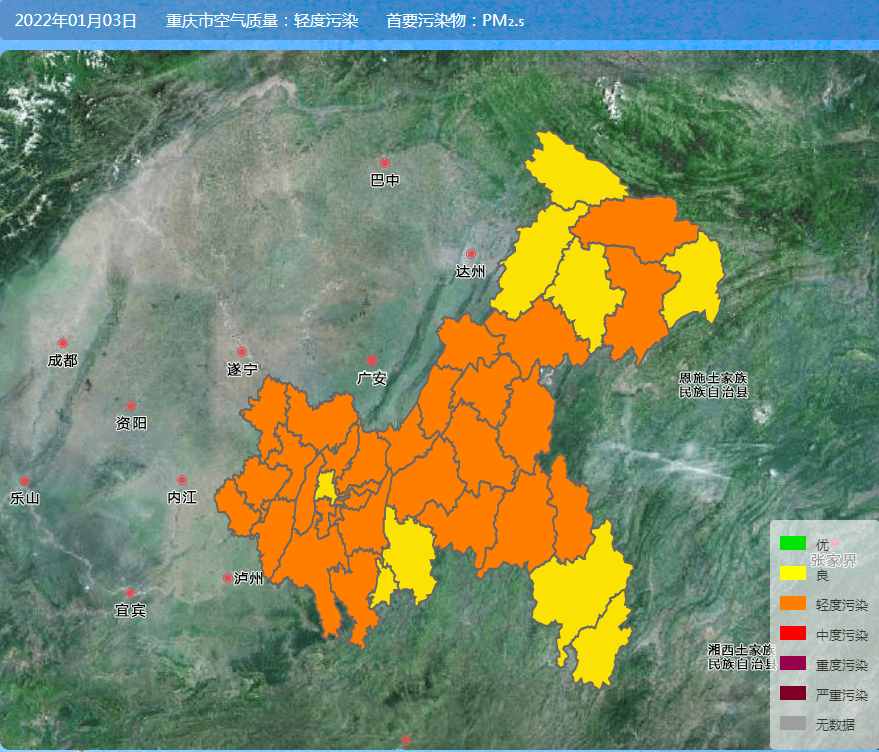Viewport: 879px width, 752px height.
Task: Click the 恩施土家族苗族自治州 map label
Action: (713, 385)
